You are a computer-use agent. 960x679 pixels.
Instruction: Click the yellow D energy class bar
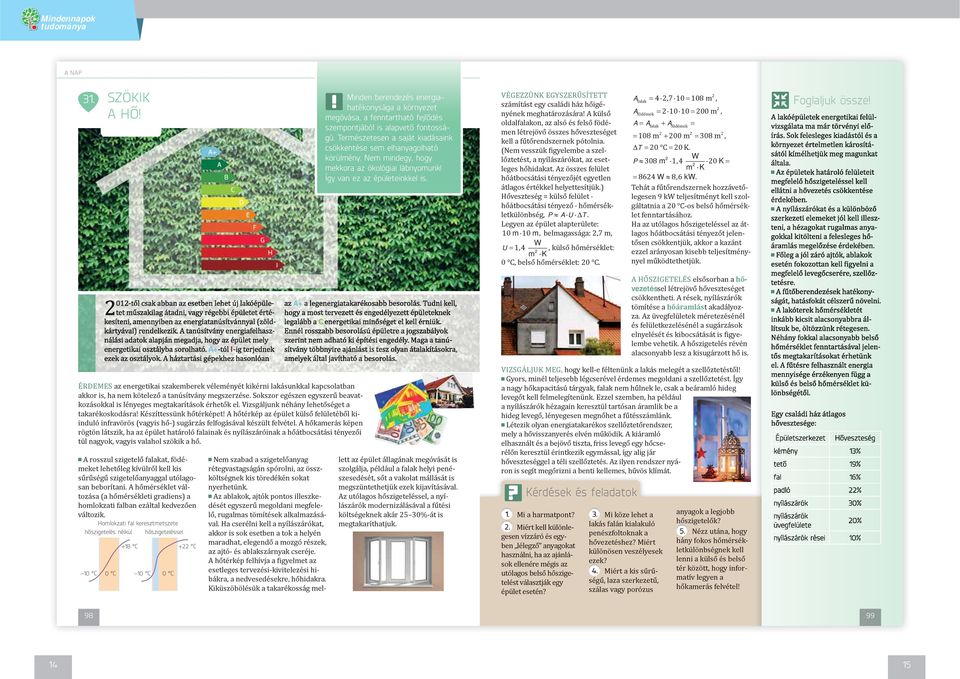click(225, 202)
